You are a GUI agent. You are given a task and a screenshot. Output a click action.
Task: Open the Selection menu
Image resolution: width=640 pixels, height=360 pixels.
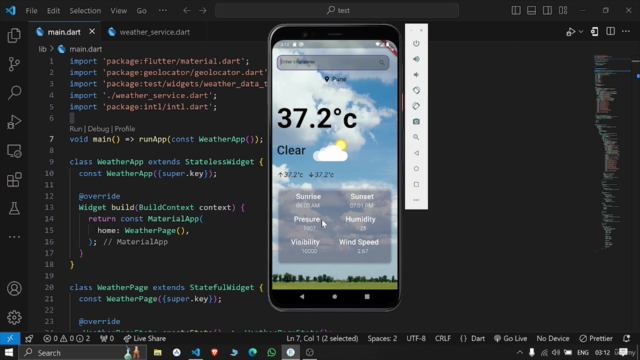click(85, 11)
